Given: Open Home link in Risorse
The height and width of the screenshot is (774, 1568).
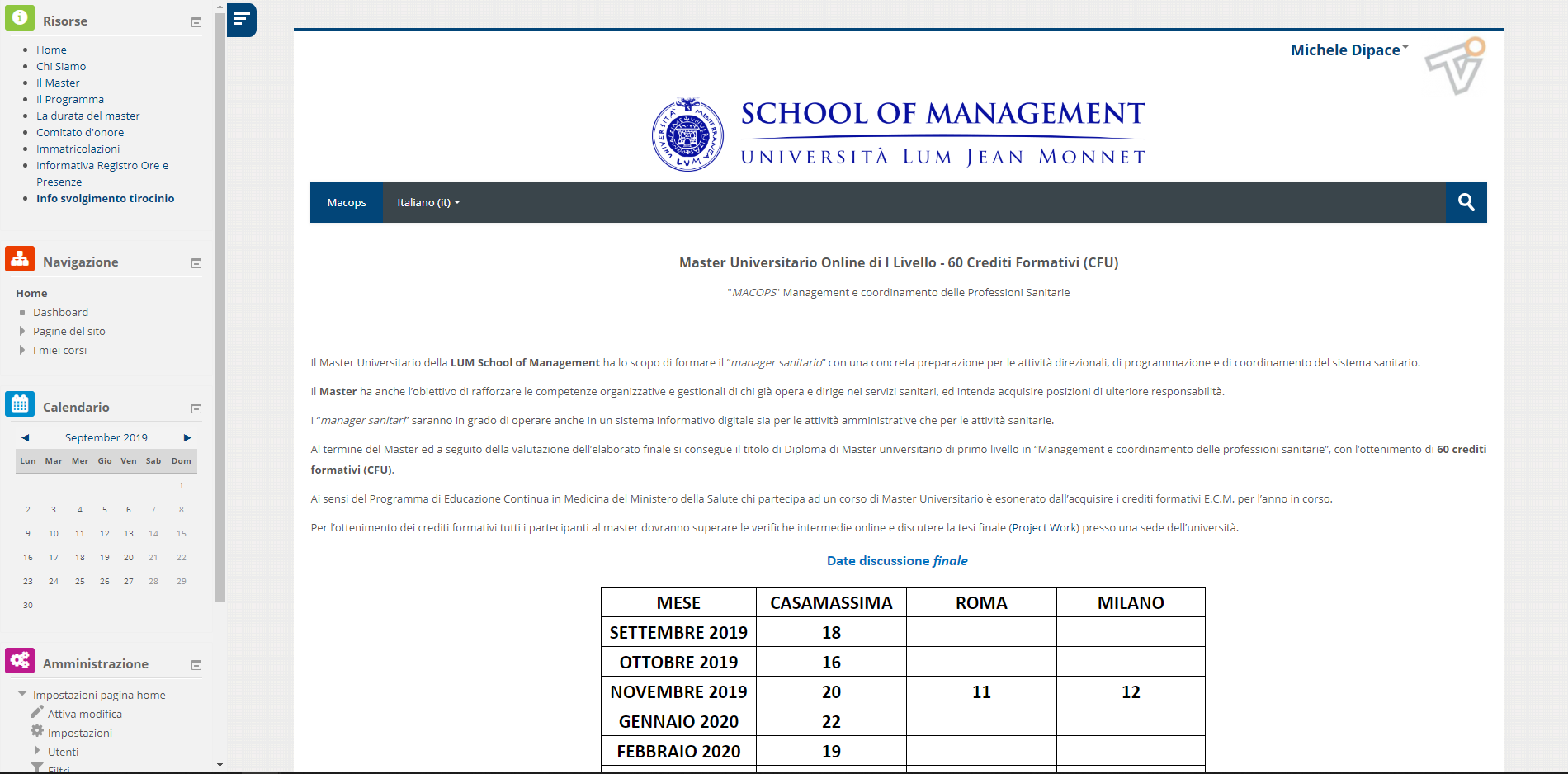Looking at the screenshot, I should [51, 50].
